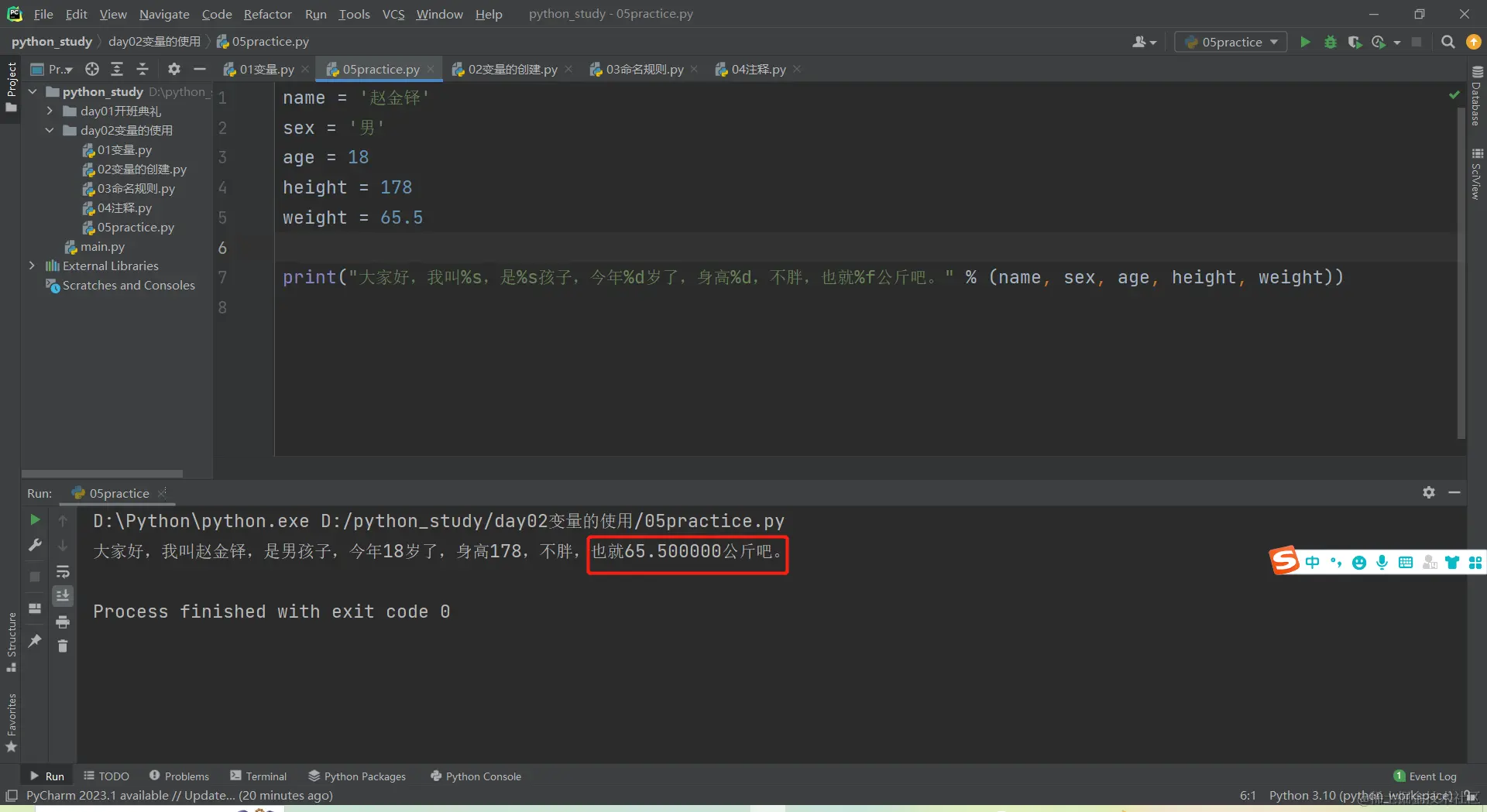
Task: Rerun 05practice in Run panel
Action: [35, 519]
